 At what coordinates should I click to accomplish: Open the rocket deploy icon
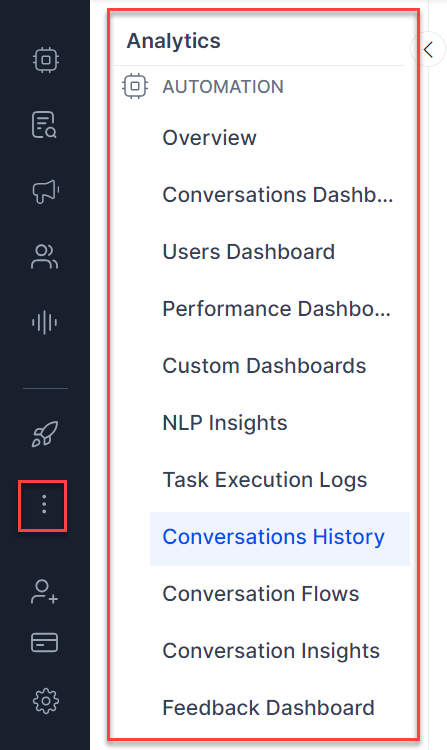(45, 434)
